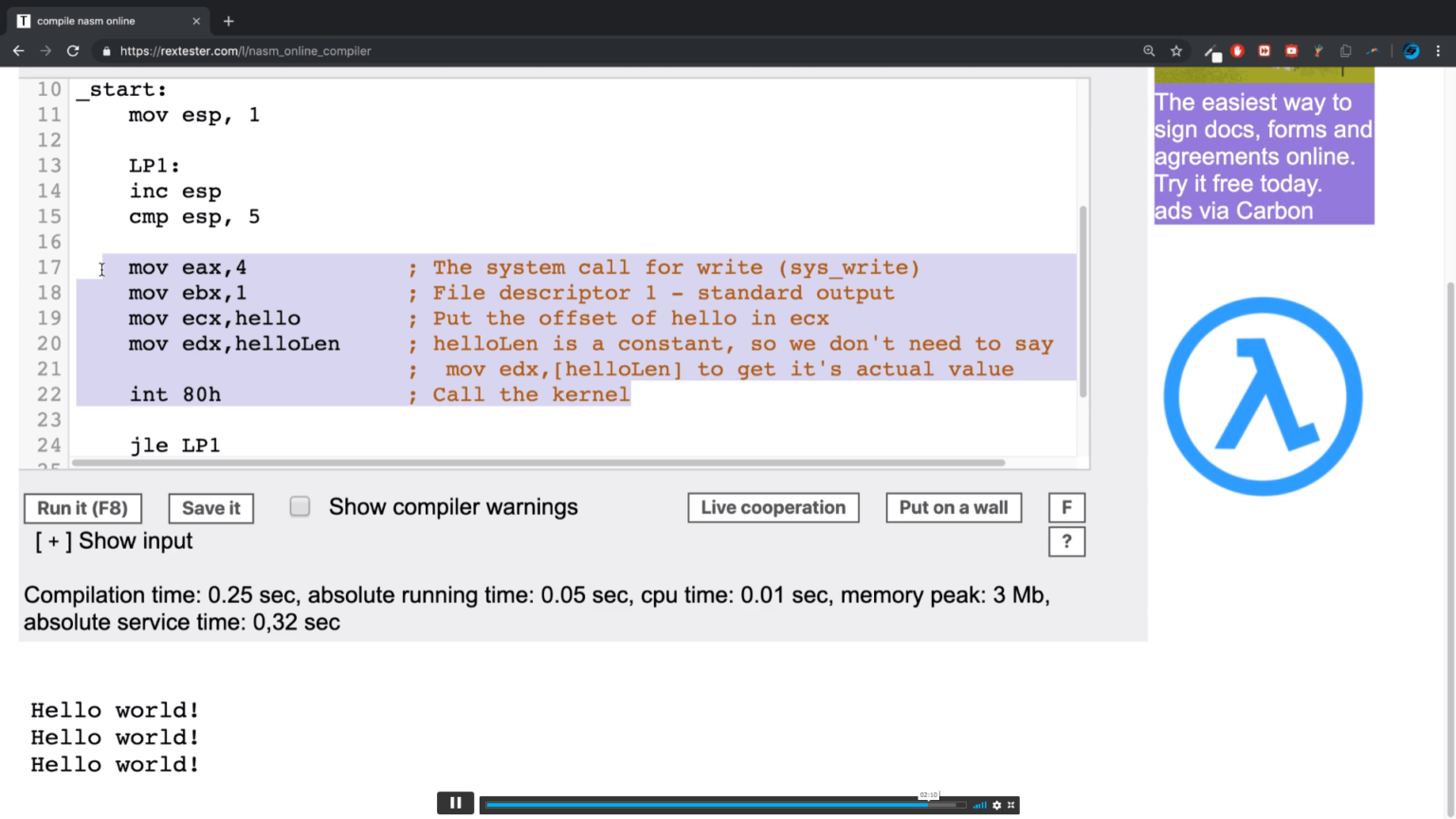Bookmark this page with the star

click(x=1176, y=51)
